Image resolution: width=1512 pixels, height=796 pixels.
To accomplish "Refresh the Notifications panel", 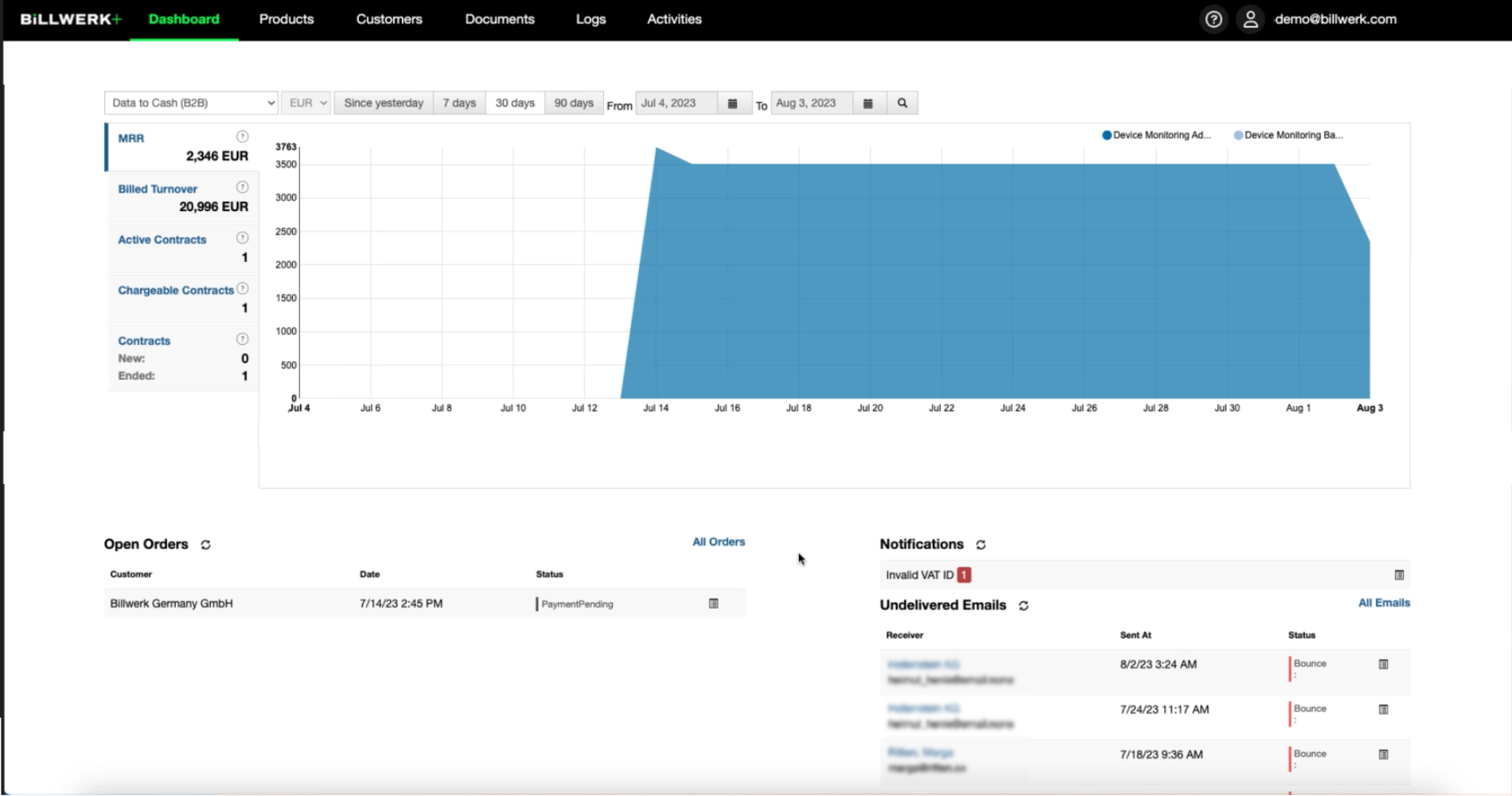I will click(x=980, y=545).
